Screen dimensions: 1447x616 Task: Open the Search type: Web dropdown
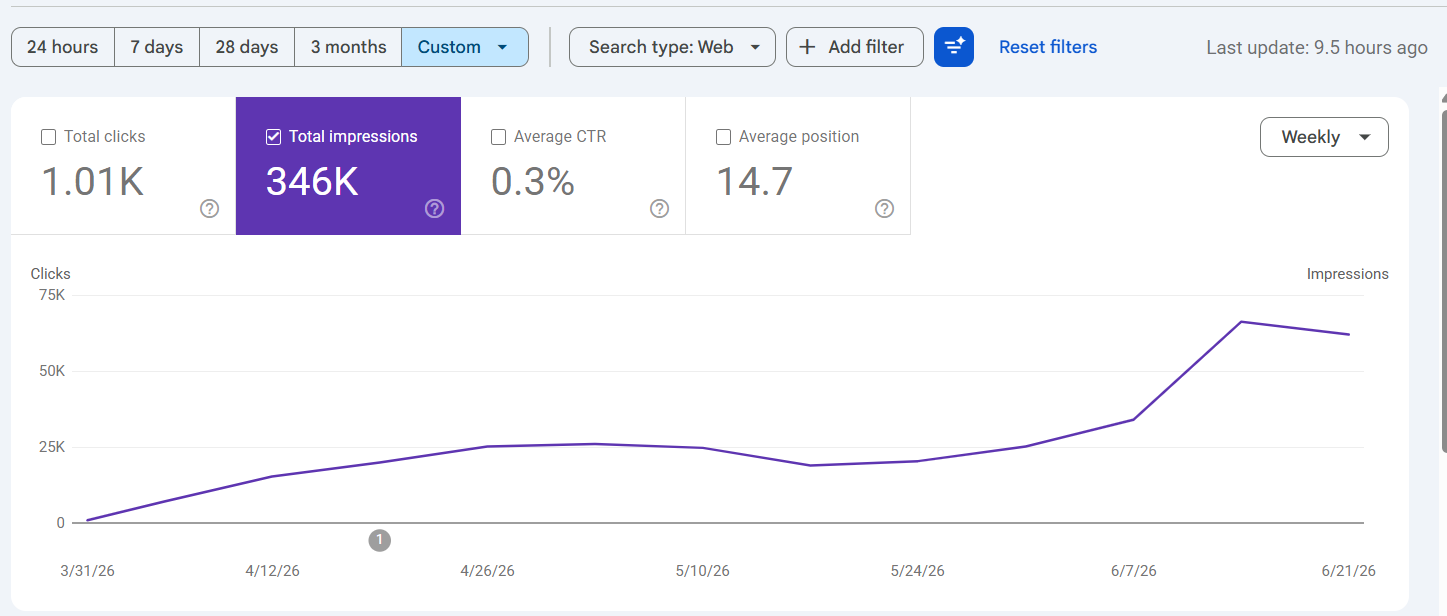[672, 47]
